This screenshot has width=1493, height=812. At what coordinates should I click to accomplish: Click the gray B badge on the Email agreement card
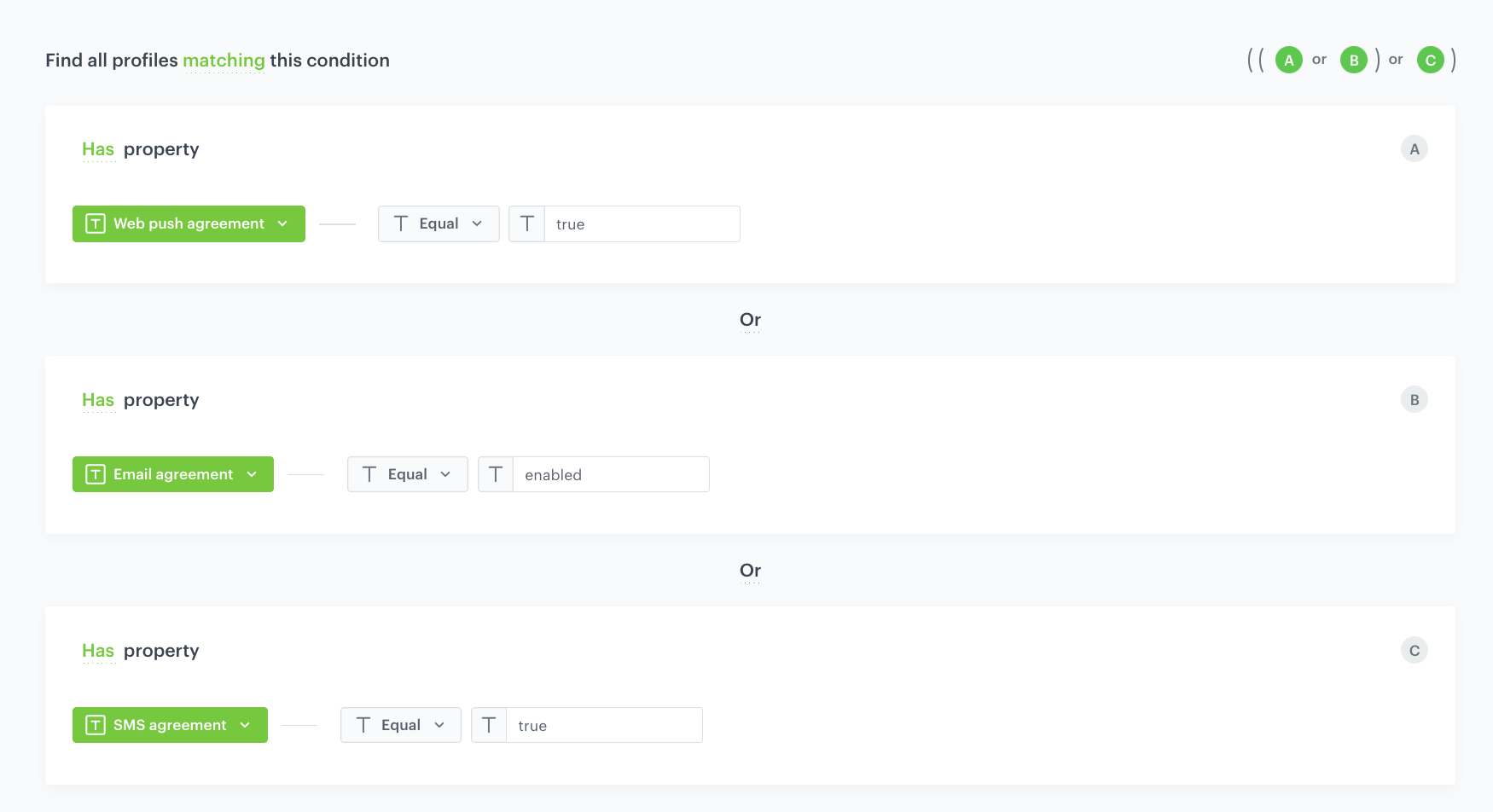click(x=1415, y=399)
